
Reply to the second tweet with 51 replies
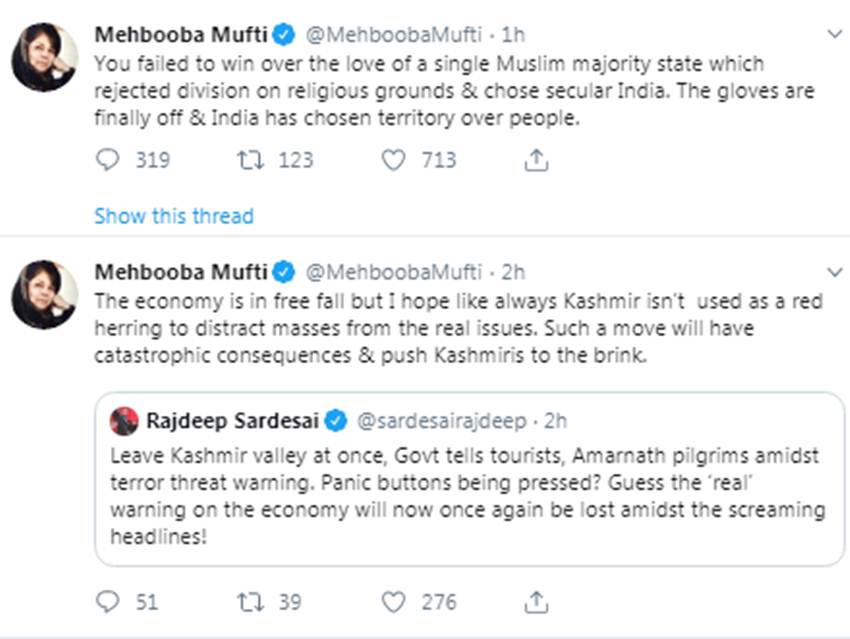tap(108, 602)
